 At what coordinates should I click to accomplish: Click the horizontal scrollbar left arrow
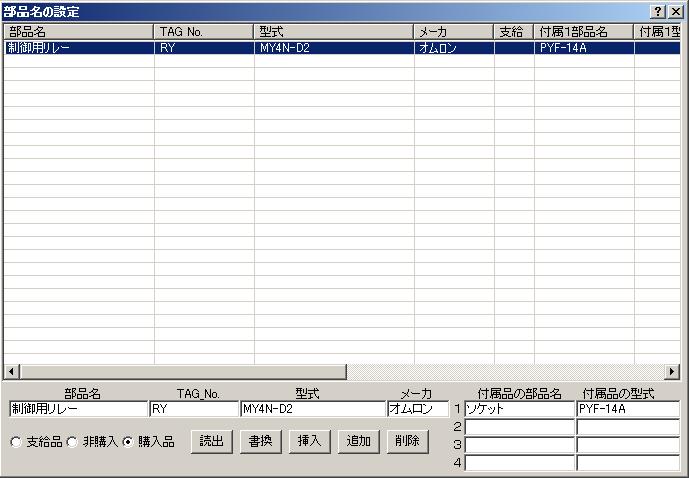coord(11,372)
